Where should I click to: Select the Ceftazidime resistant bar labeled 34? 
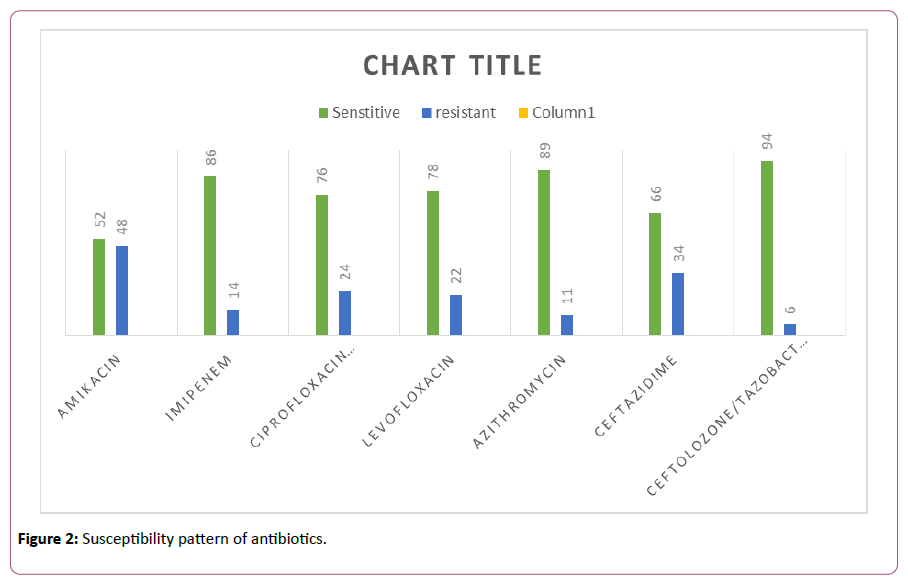pyautogui.click(x=678, y=304)
